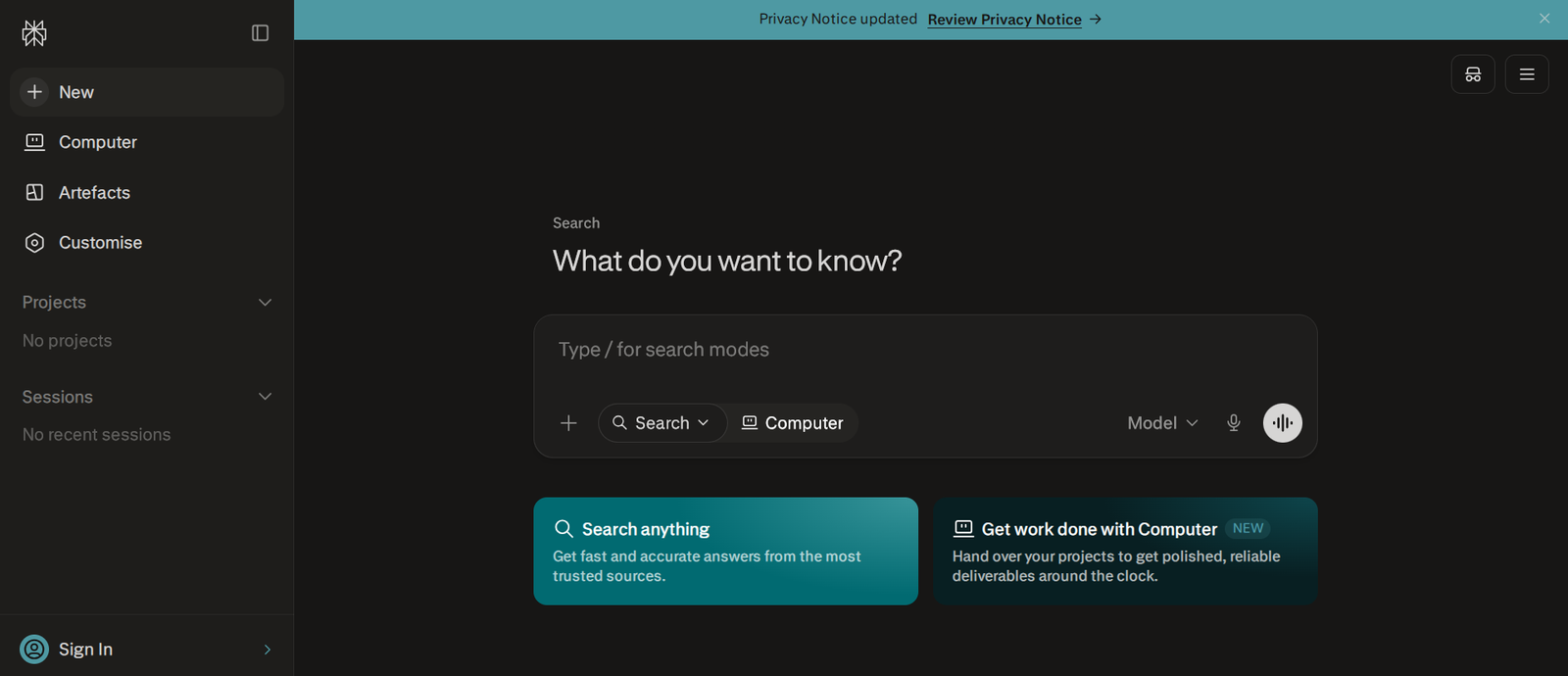Open the Search mode dropdown
Viewport: 1568px width, 676px height.
[662, 423]
